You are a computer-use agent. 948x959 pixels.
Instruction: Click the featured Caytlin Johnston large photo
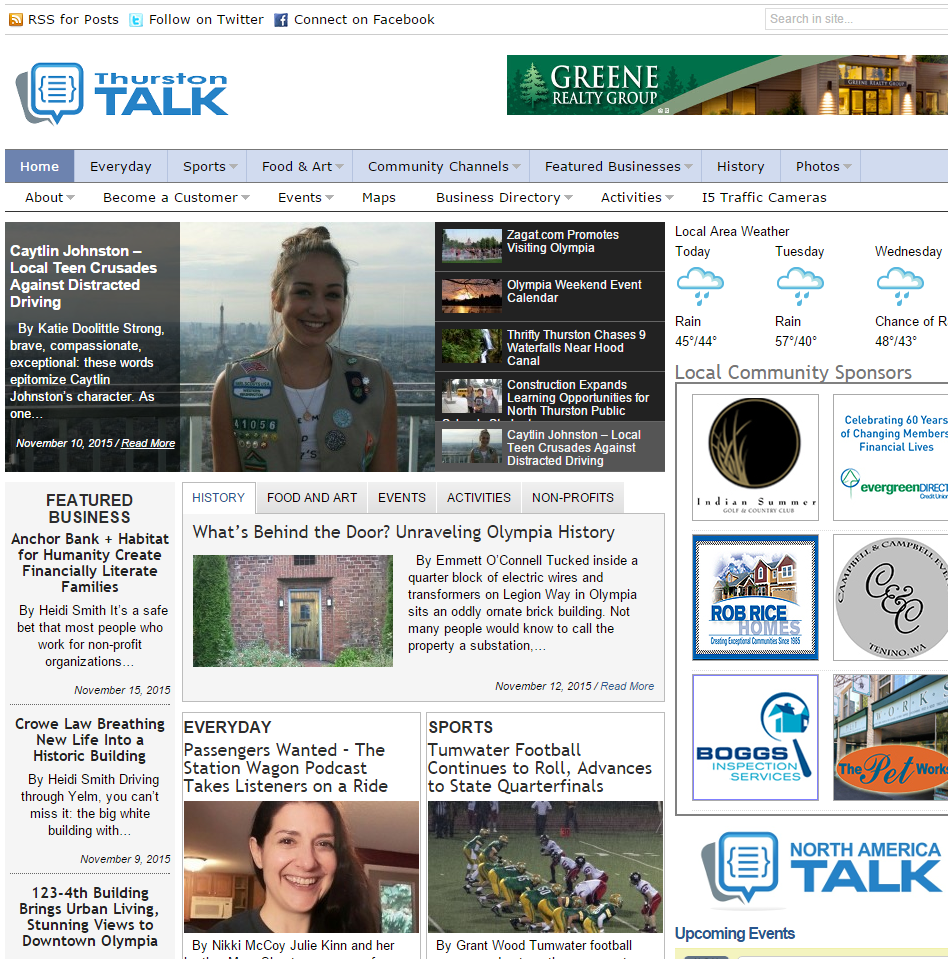click(307, 347)
